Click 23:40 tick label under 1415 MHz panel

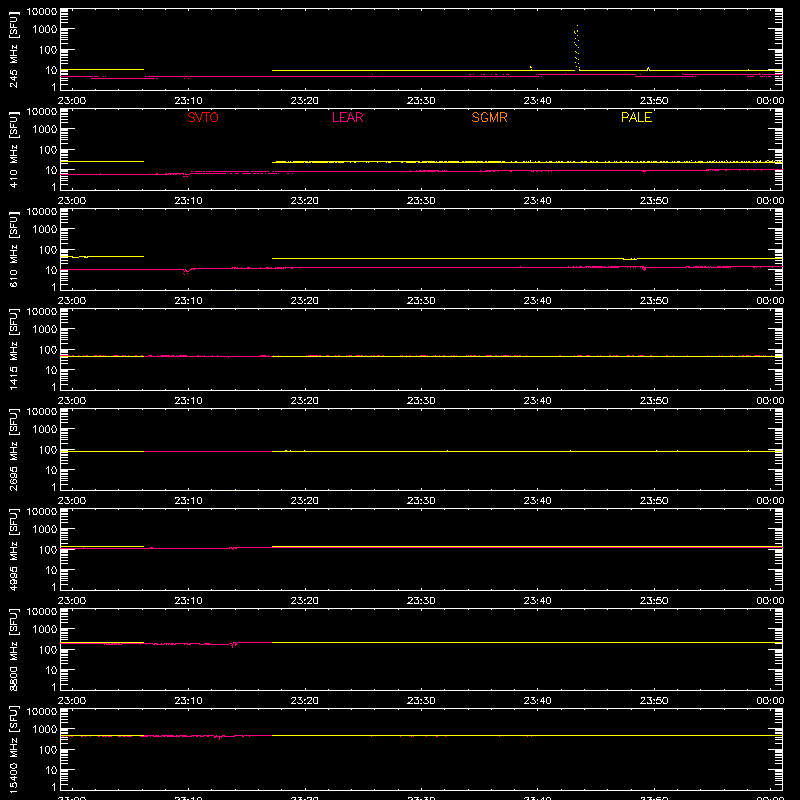click(x=537, y=401)
